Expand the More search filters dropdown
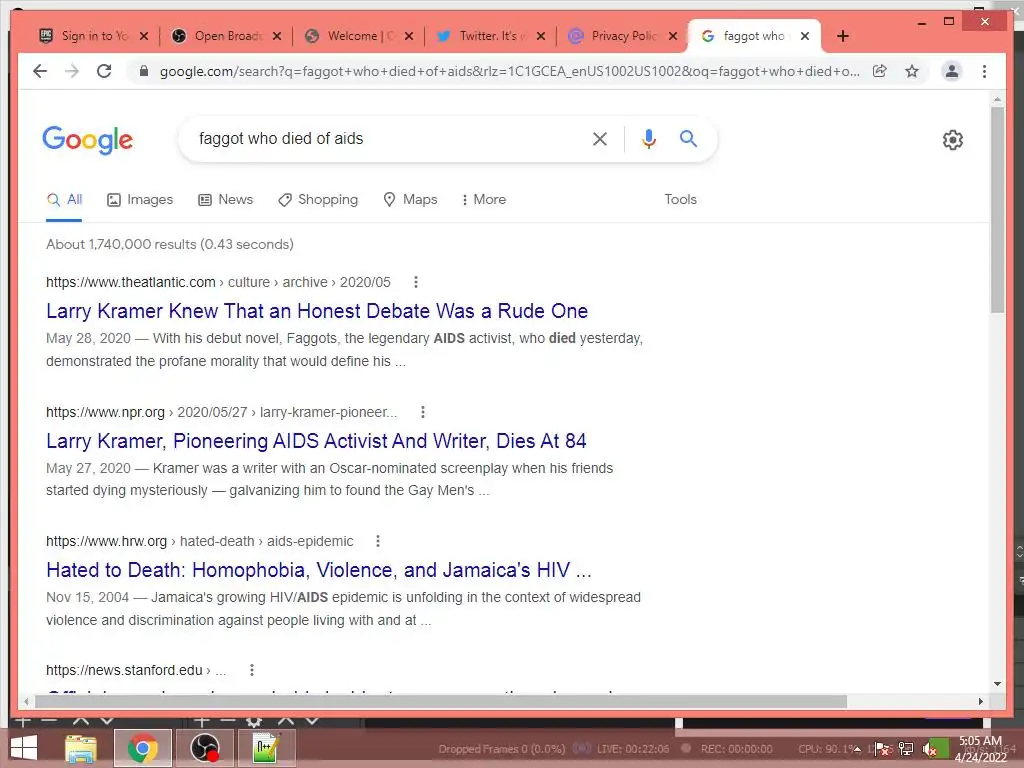 click(x=483, y=199)
